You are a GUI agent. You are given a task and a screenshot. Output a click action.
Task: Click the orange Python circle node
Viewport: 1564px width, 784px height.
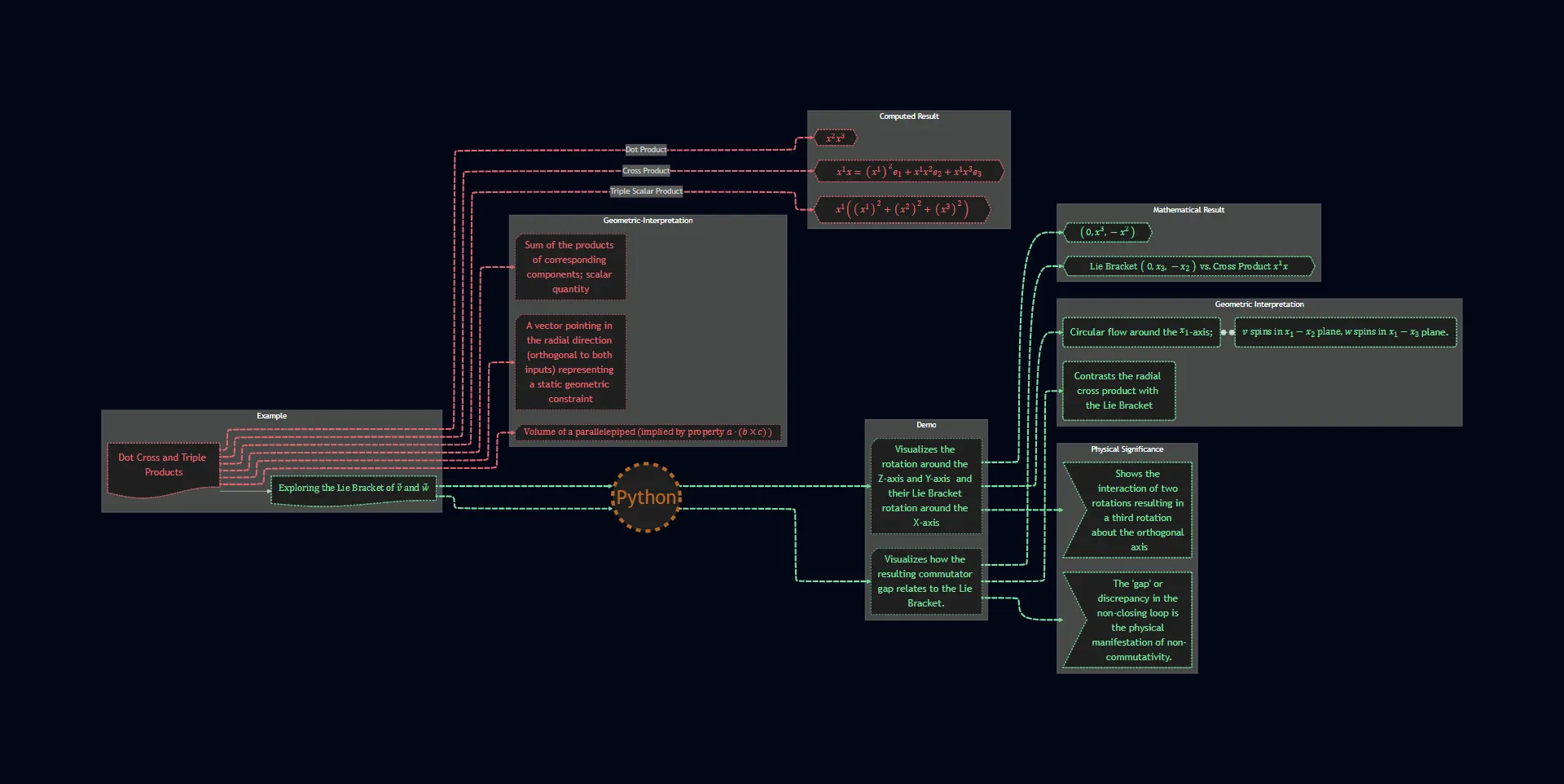click(x=646, y=497)
